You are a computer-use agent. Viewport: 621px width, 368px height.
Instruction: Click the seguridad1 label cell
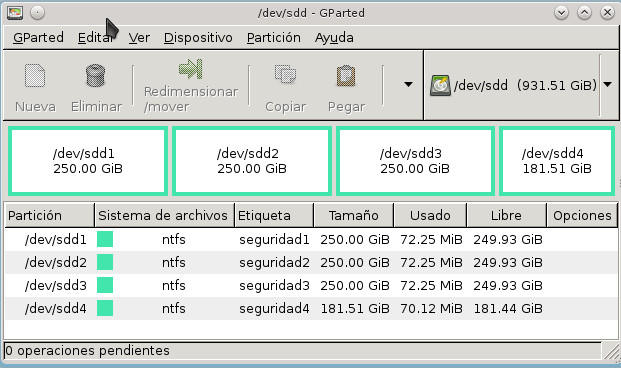tap(274, 240)
